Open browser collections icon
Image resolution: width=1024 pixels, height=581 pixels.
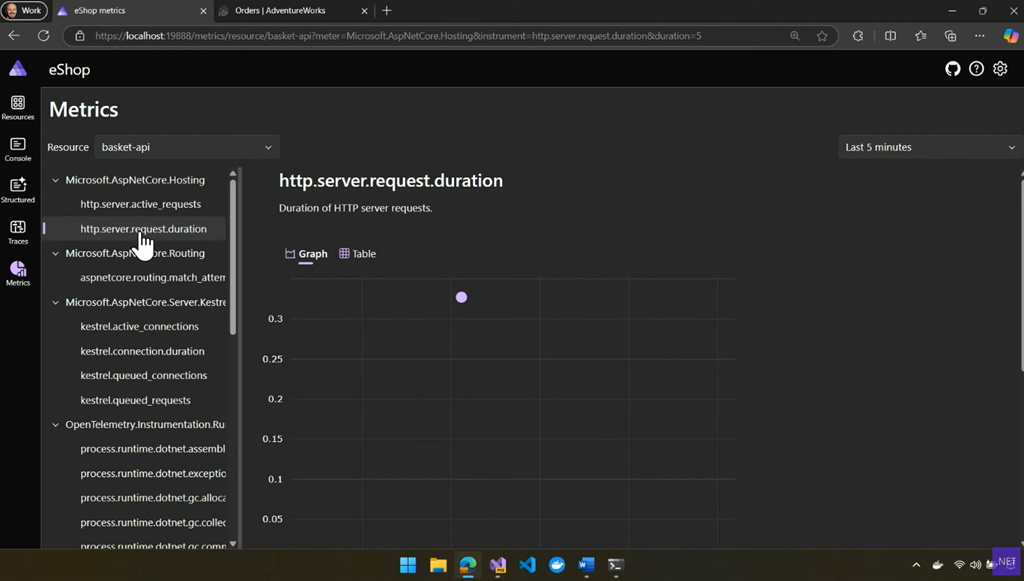(951, 36)
